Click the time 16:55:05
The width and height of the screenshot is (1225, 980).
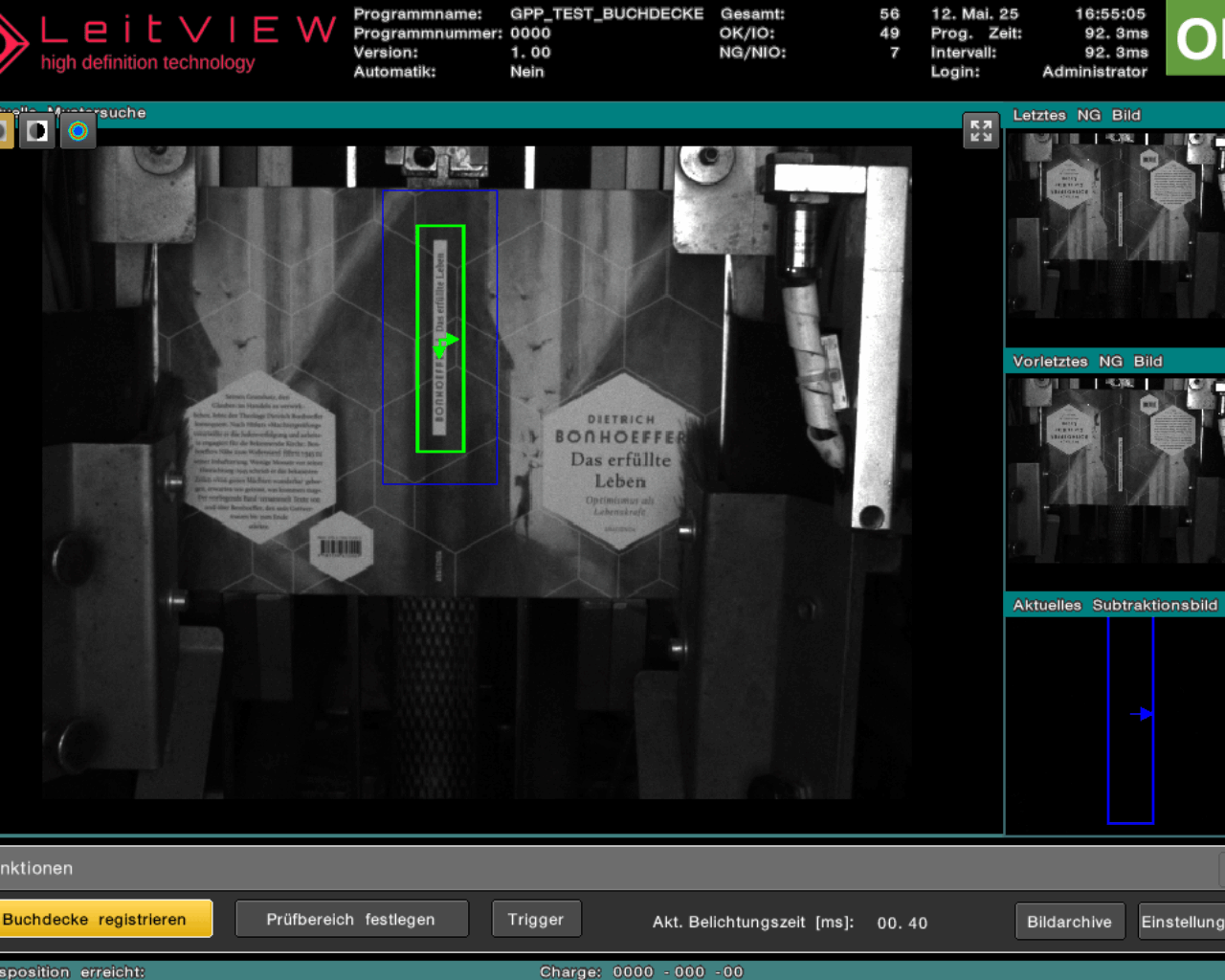(1110, 14)
